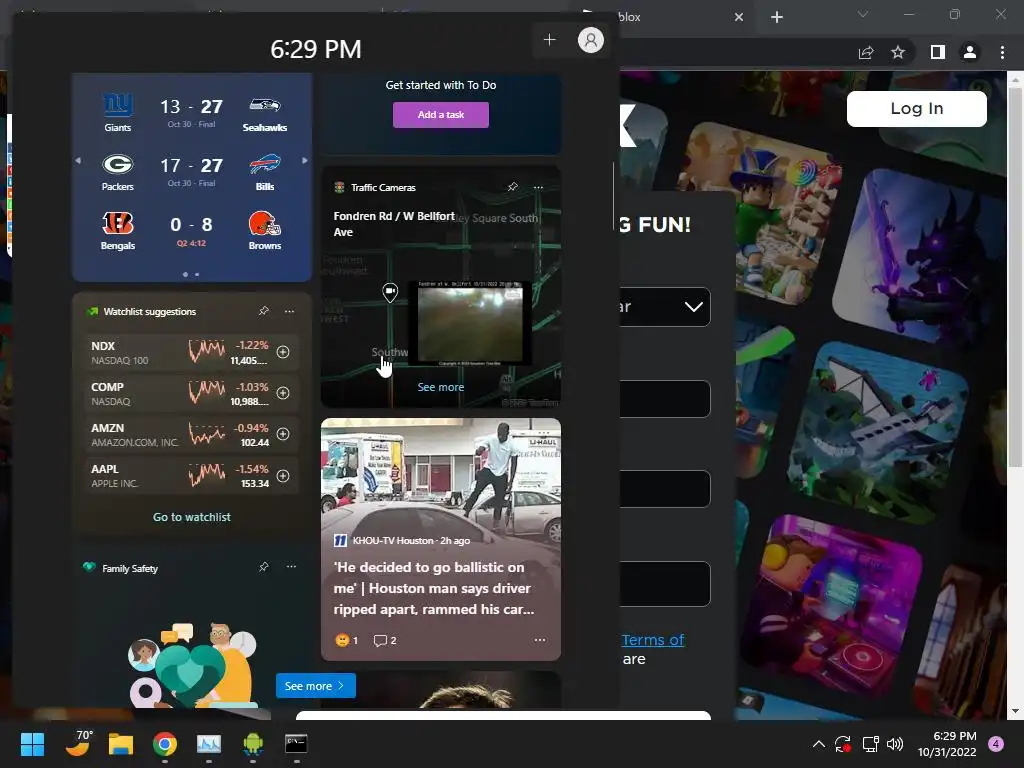Pin the Family Safety widget

263,567
